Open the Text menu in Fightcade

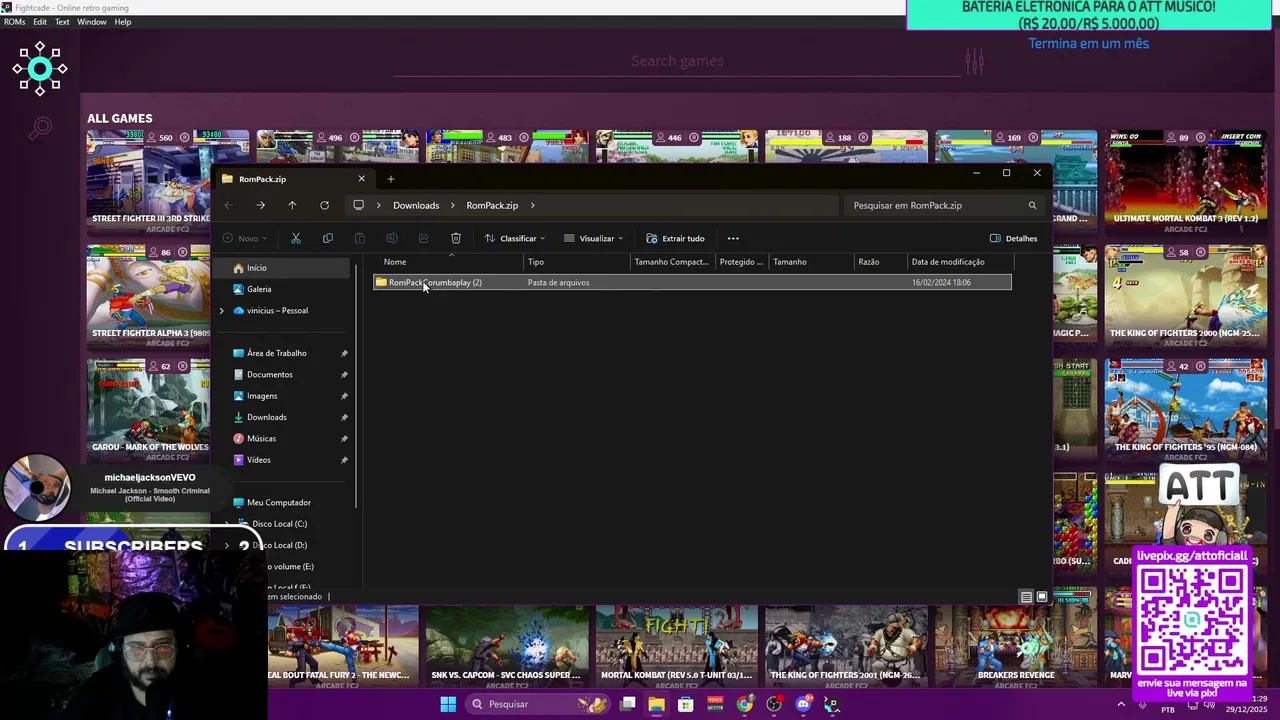pyautogui.click(x=62, y=22)
